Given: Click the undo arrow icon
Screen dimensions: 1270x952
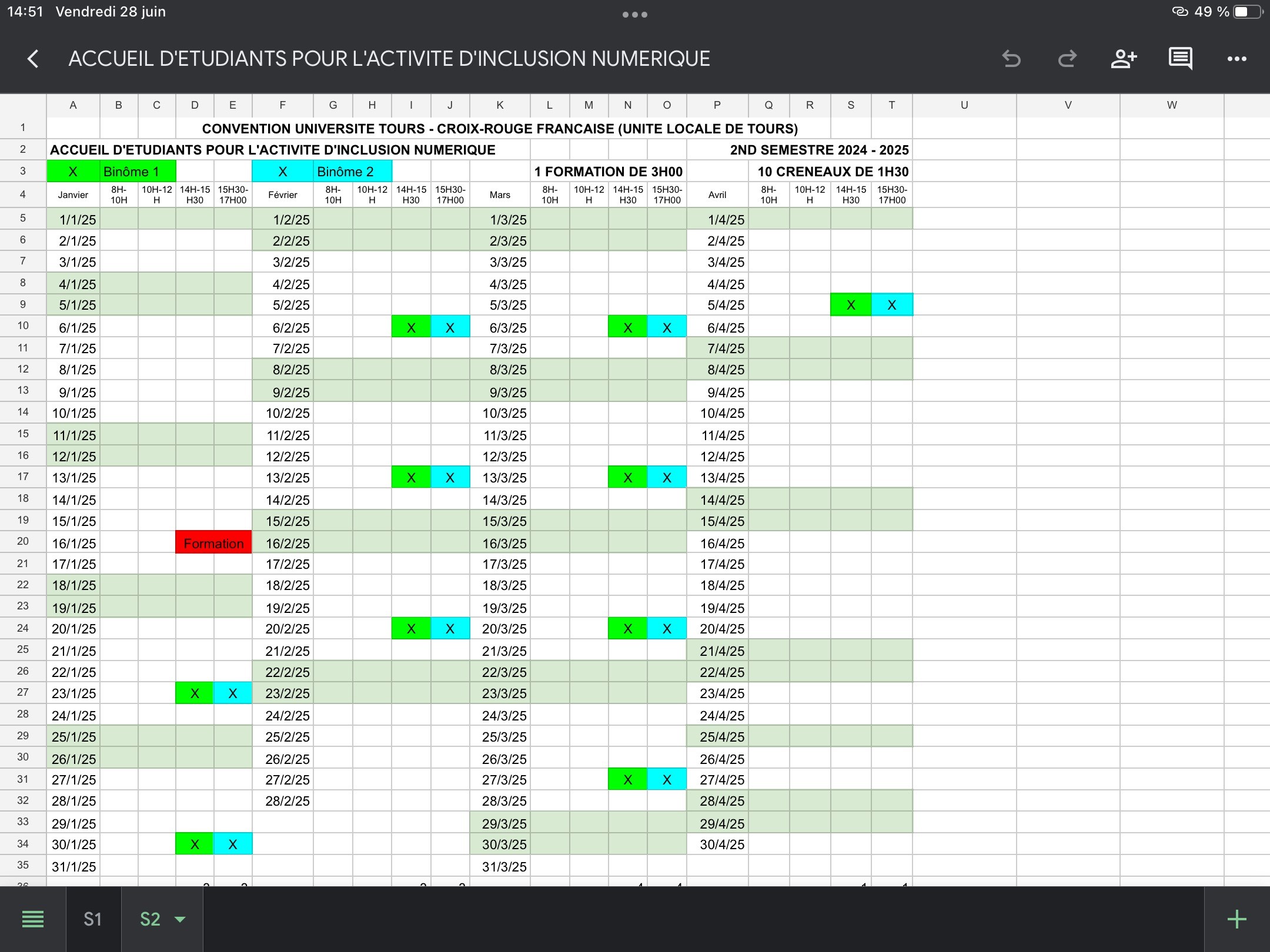Looking at the screenshot, I should pyautogui.click(x=1011, y=59).
